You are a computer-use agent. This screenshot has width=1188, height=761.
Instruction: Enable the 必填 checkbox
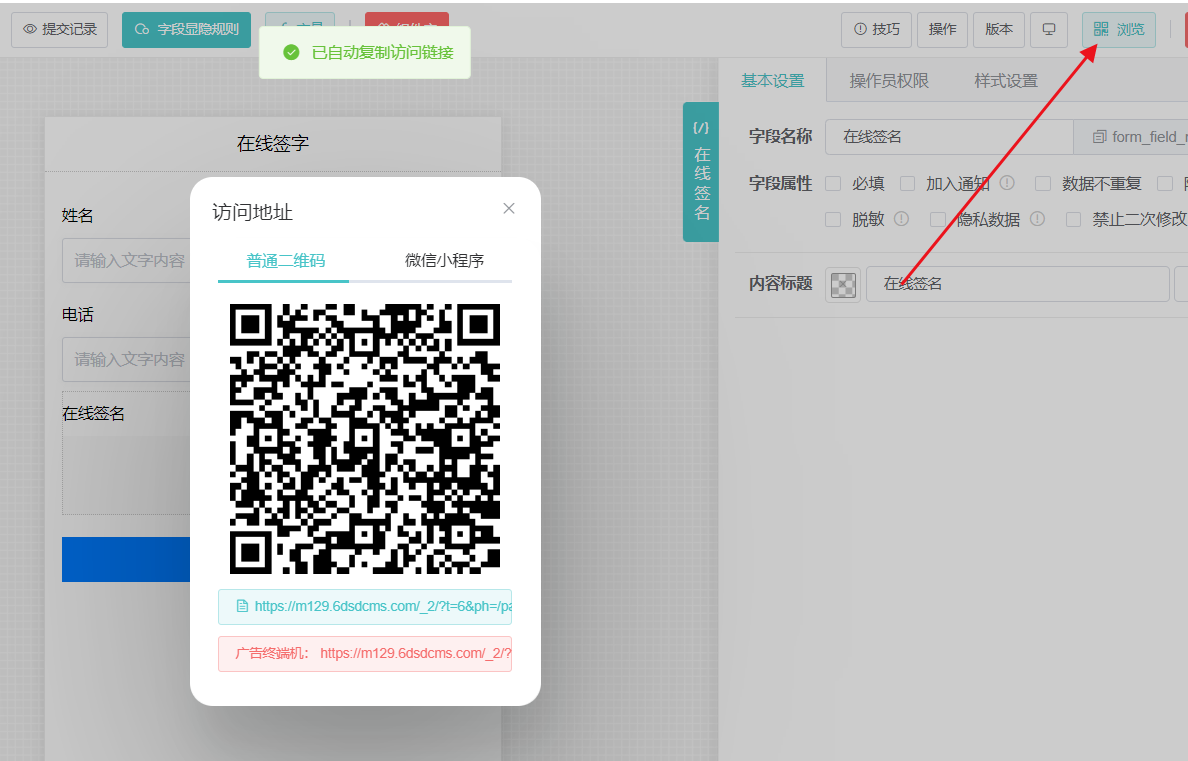(x=833, y=183)
